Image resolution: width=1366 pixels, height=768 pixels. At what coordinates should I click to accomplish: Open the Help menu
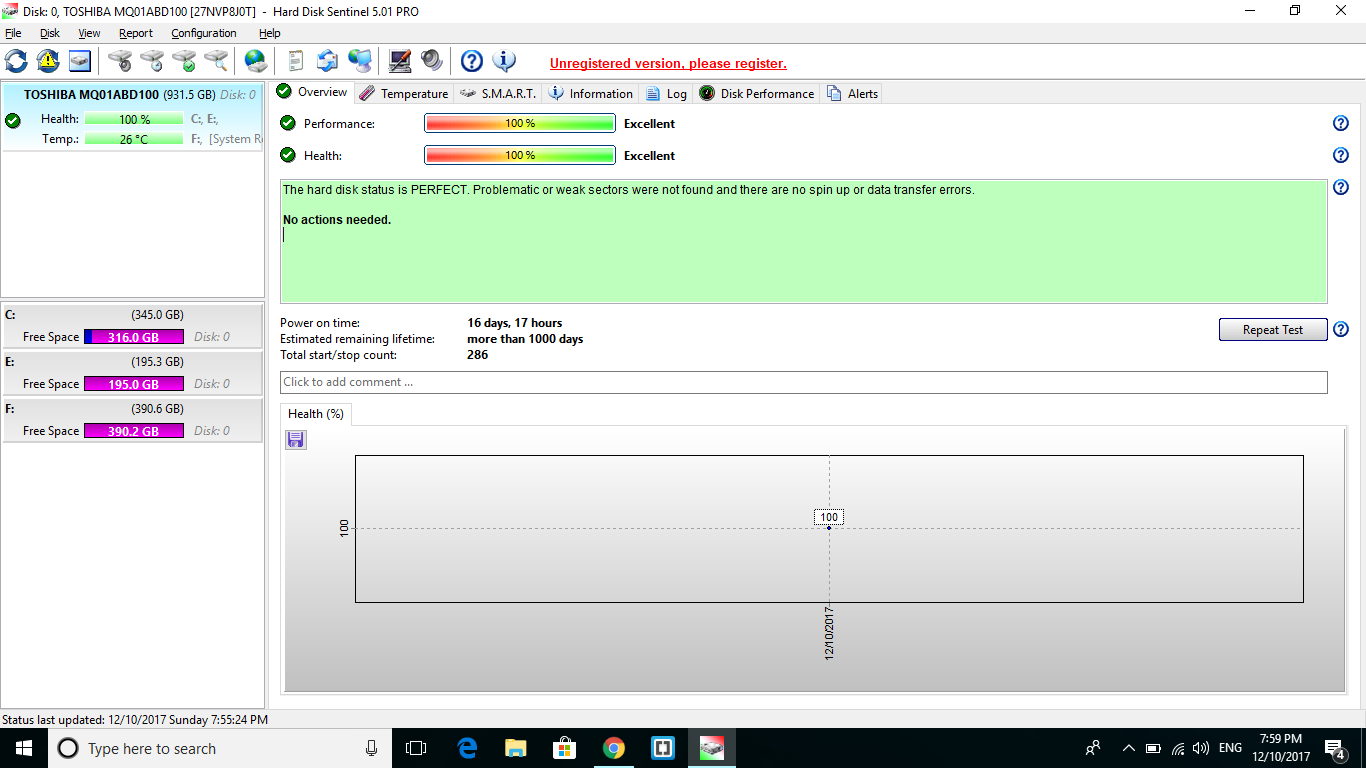pos(270,33)
